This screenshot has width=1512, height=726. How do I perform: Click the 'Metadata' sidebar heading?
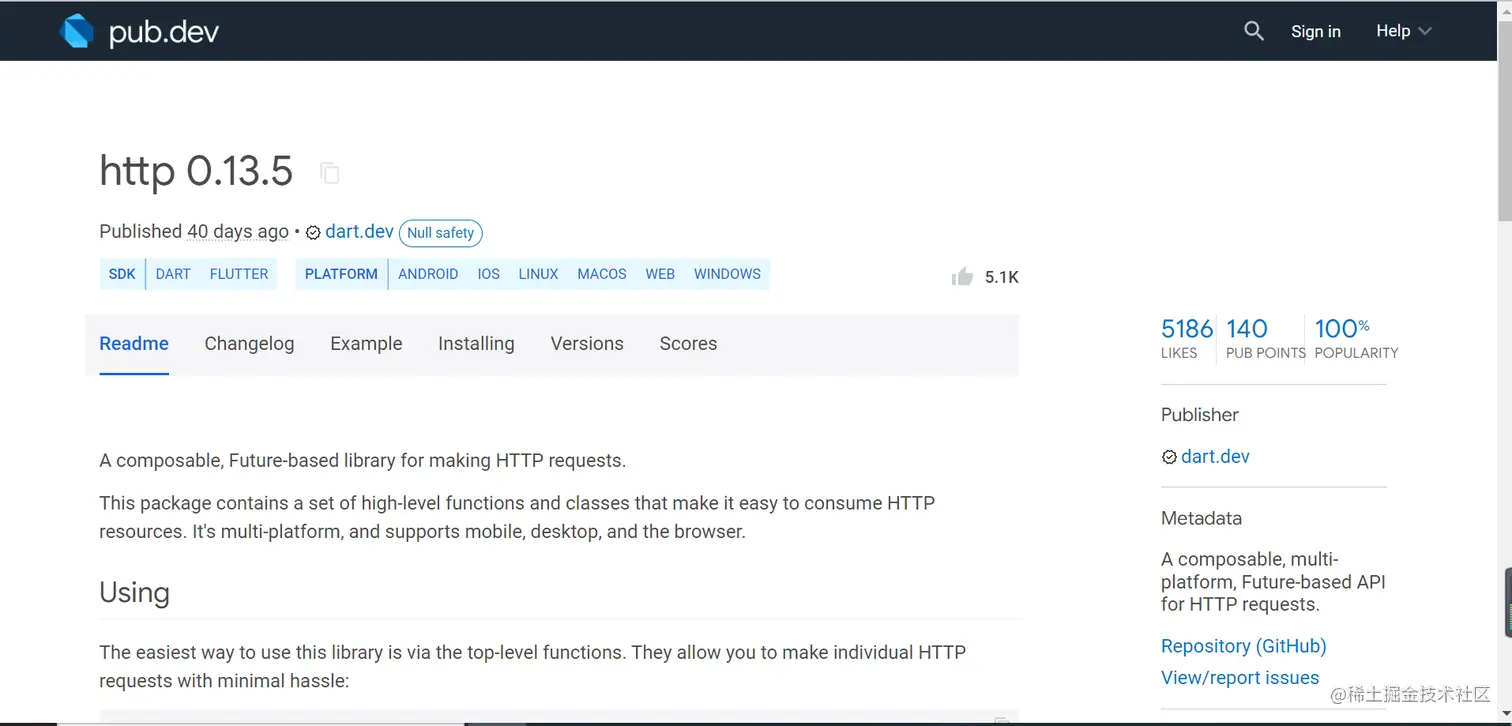[x=1201, y=519]
